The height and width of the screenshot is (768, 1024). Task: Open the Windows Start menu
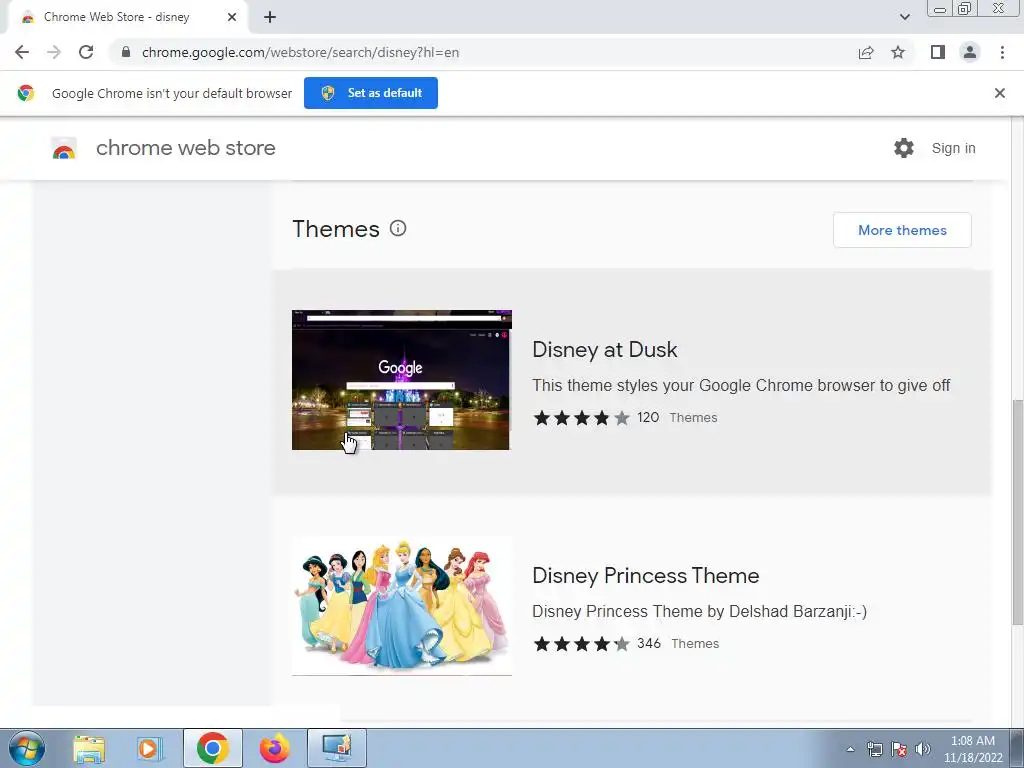(x=26, y=748)
